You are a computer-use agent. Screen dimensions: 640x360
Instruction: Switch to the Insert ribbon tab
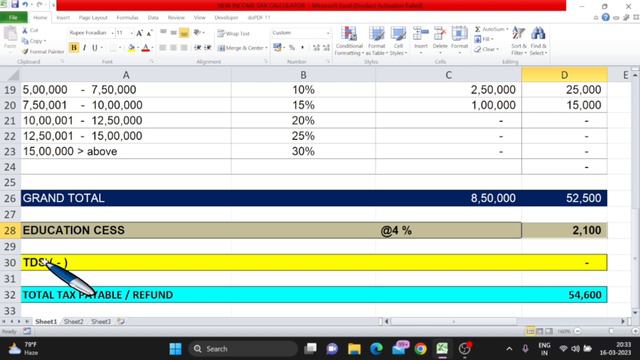63,18
